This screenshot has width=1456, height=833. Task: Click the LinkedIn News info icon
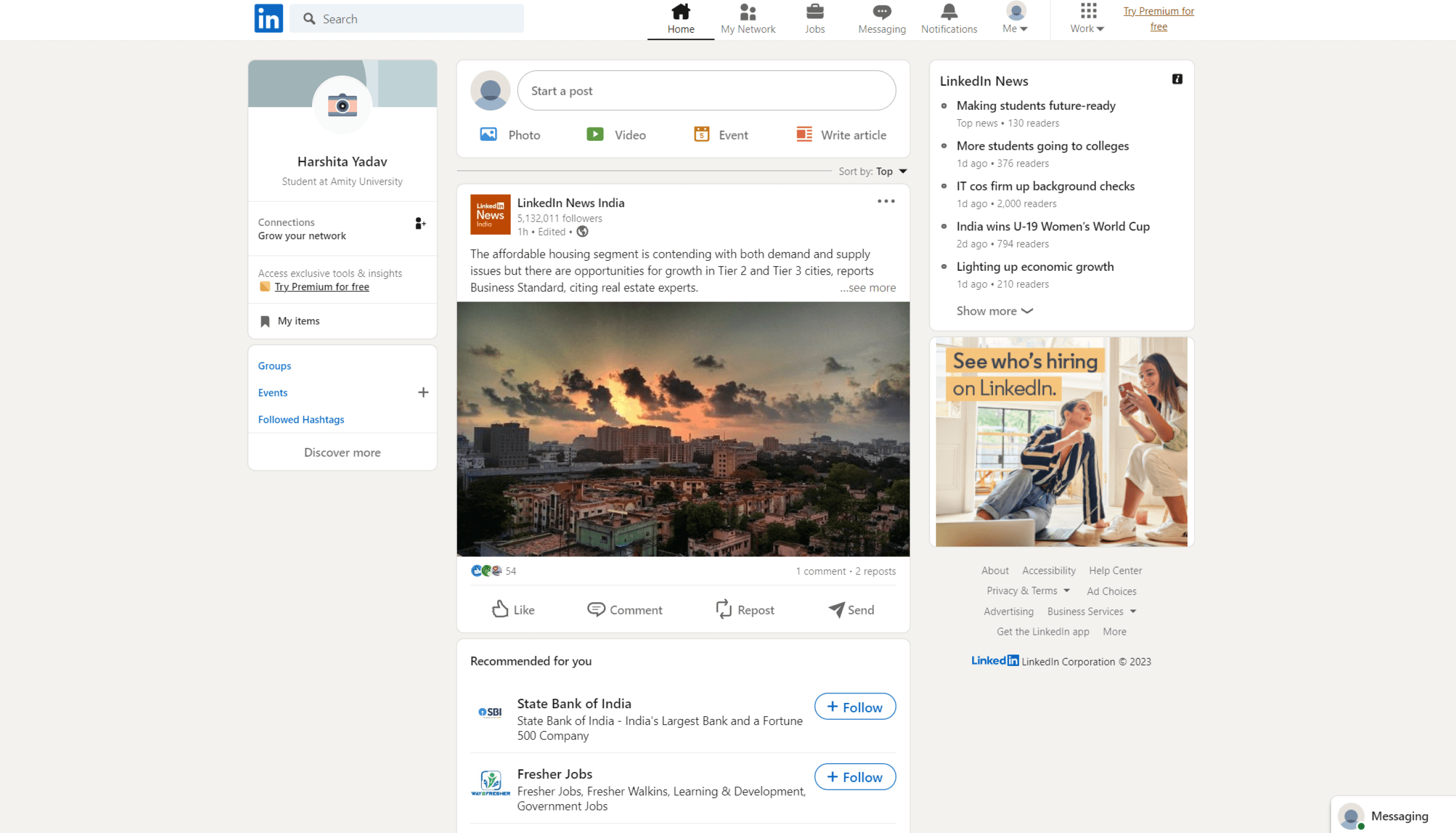pyautogui.click(x=1177, y=79)
